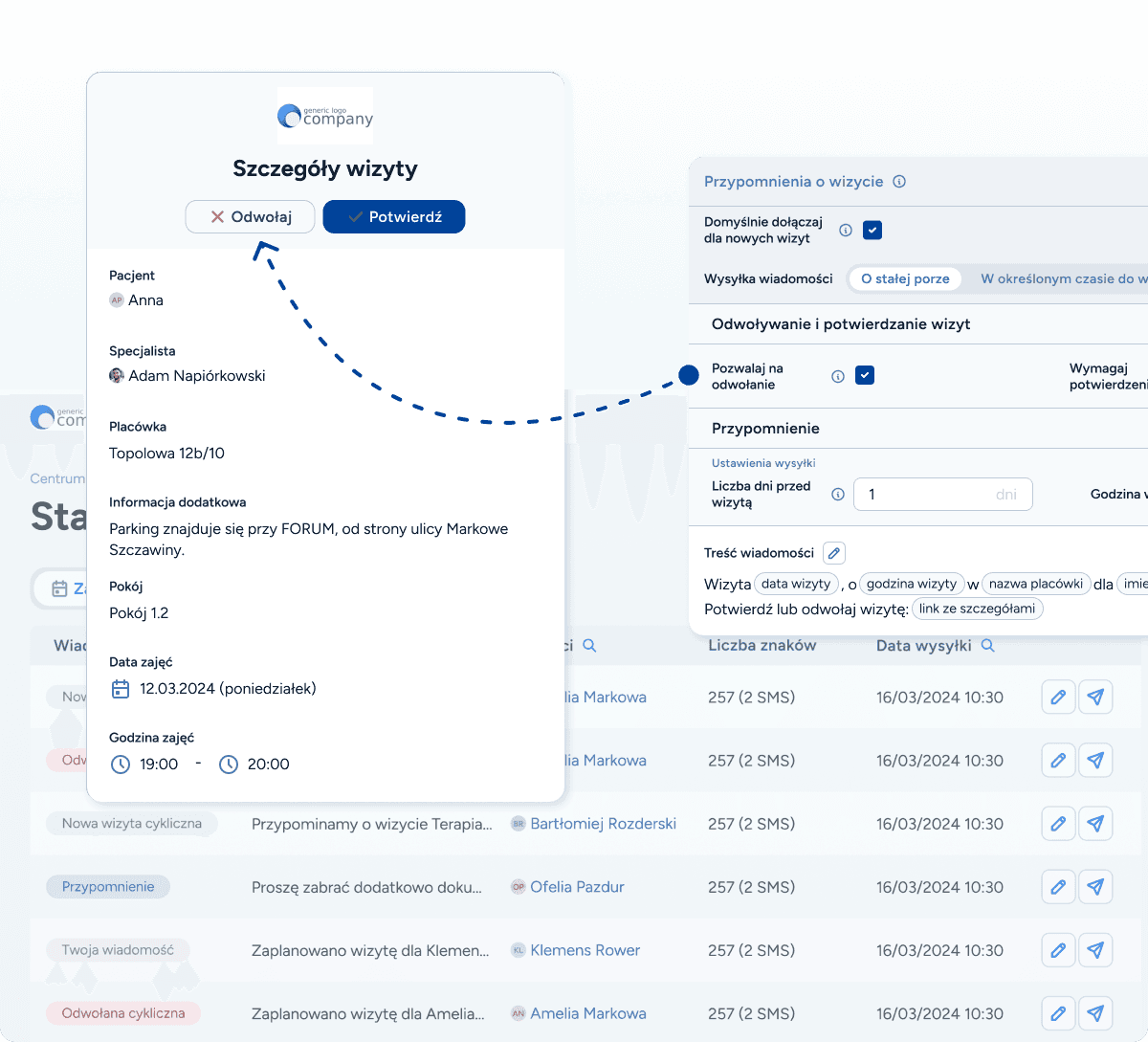
Task: Click clock icon beside 19:00 start time
Action: pos(121,765)
